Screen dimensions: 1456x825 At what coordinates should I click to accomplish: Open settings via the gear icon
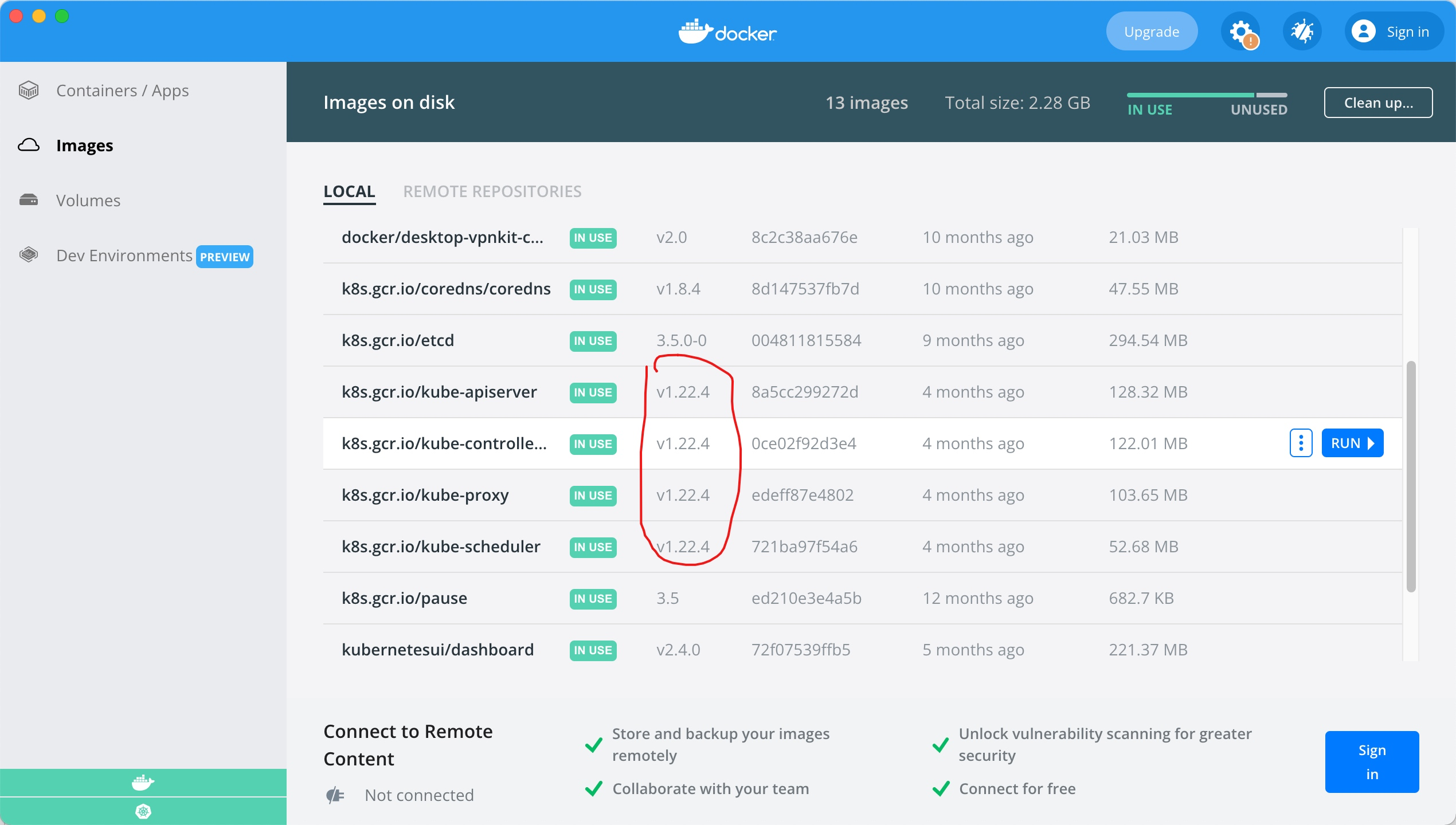[1240, 32]
